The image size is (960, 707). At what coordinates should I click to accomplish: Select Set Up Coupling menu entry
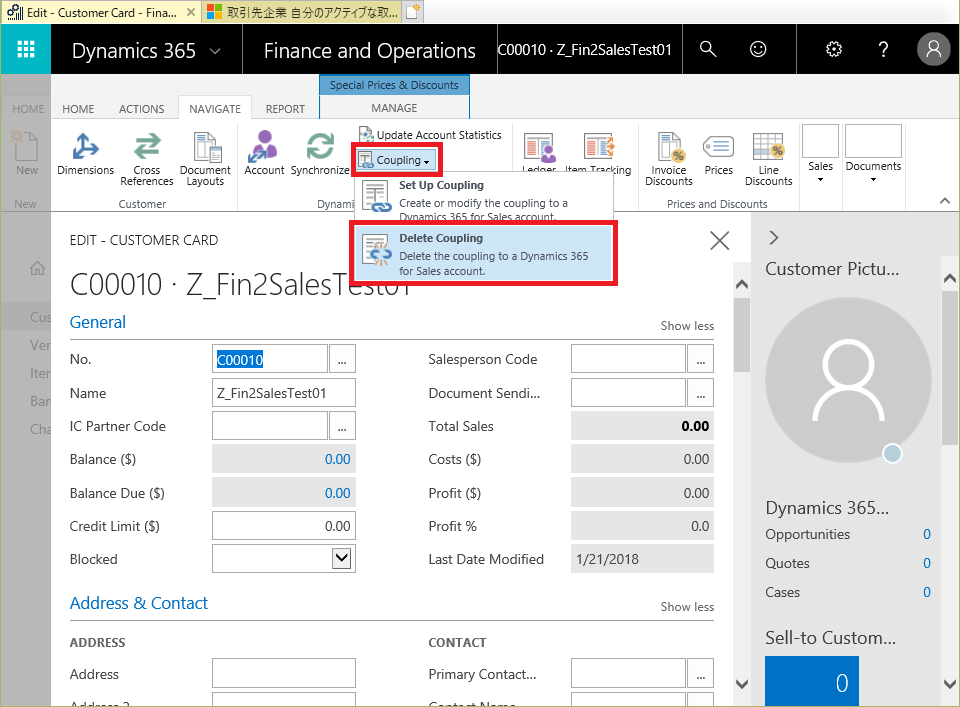point(484,199)
